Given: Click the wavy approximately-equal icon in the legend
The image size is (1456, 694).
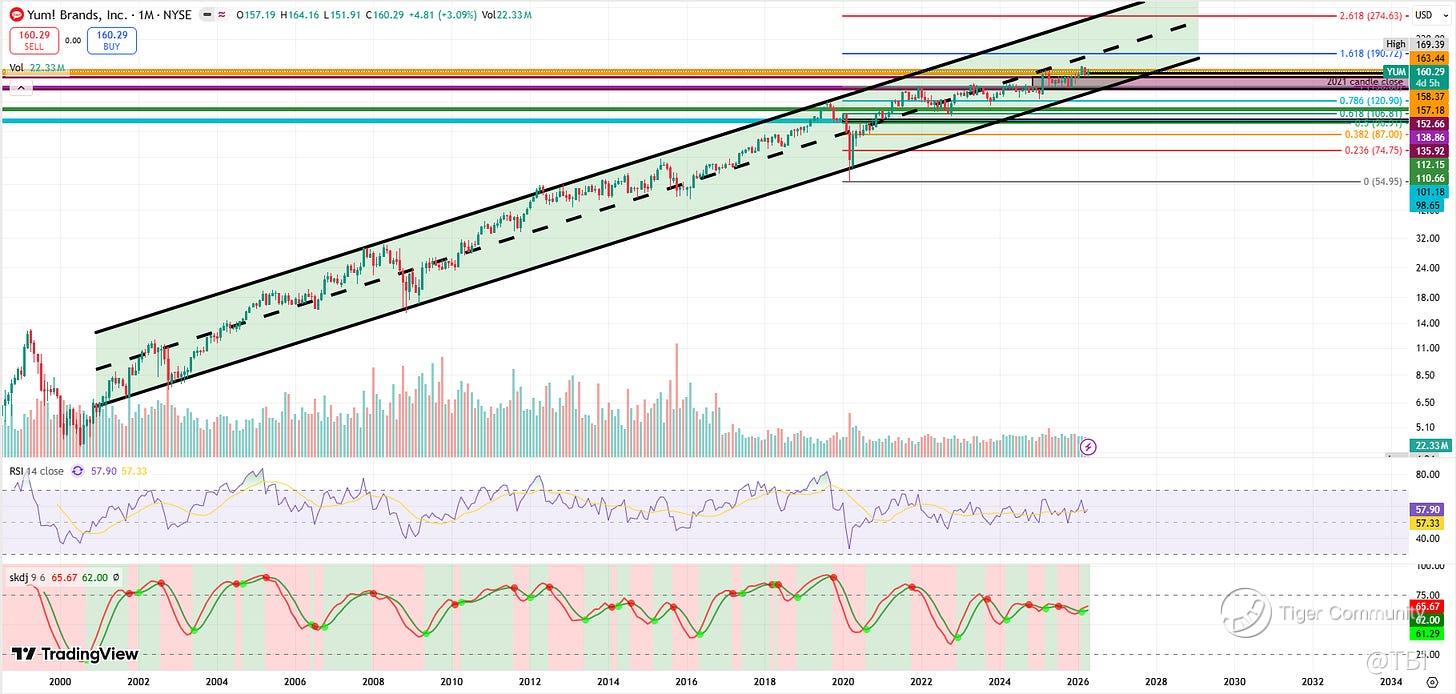Looking at the screenshot, I should [221, 14].
